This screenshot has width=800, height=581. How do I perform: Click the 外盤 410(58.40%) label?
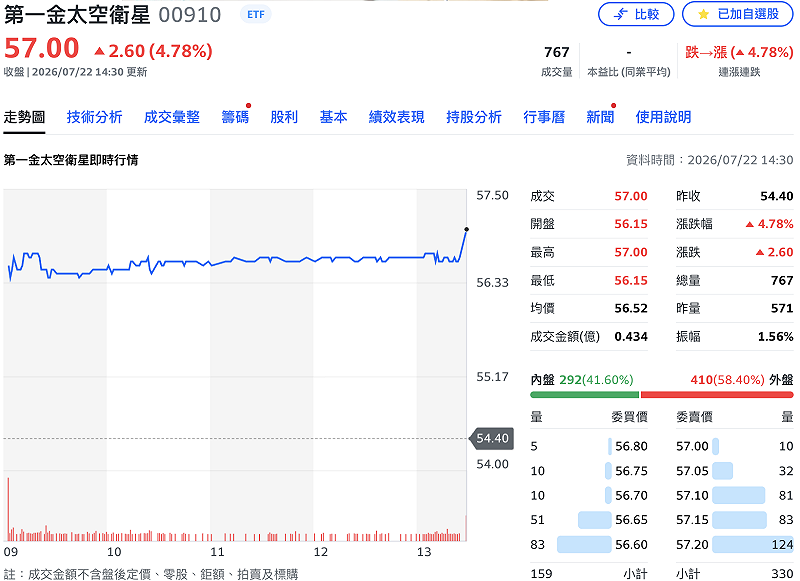coord(742,380)
